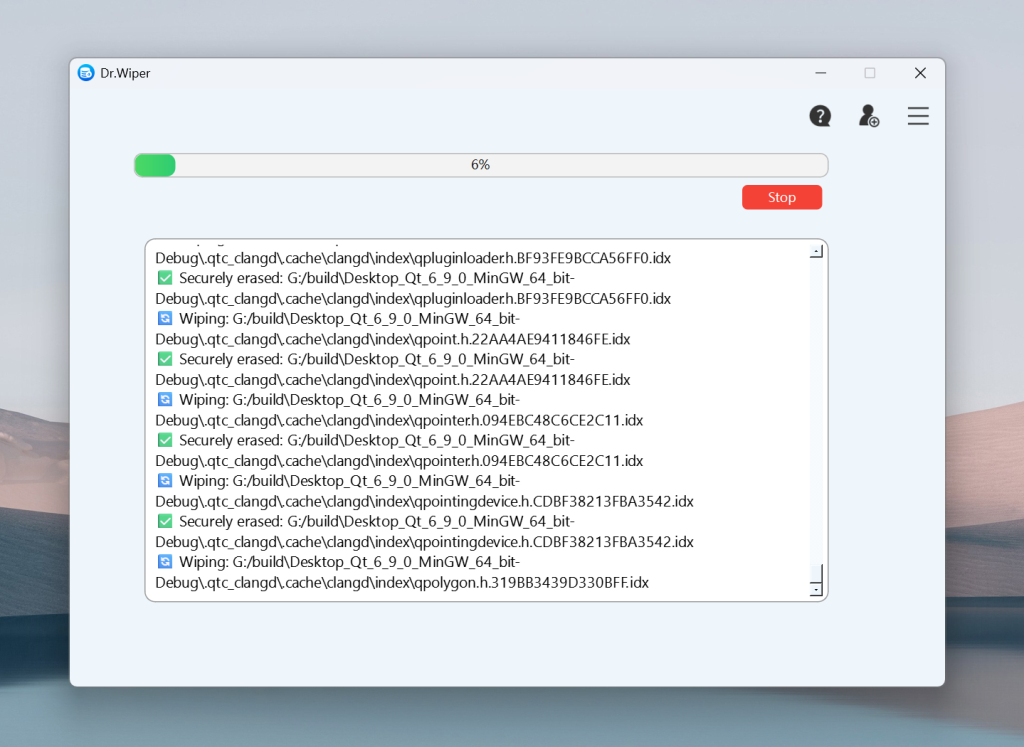Click the Dr.Wiper title bar label

click(126, 72)
